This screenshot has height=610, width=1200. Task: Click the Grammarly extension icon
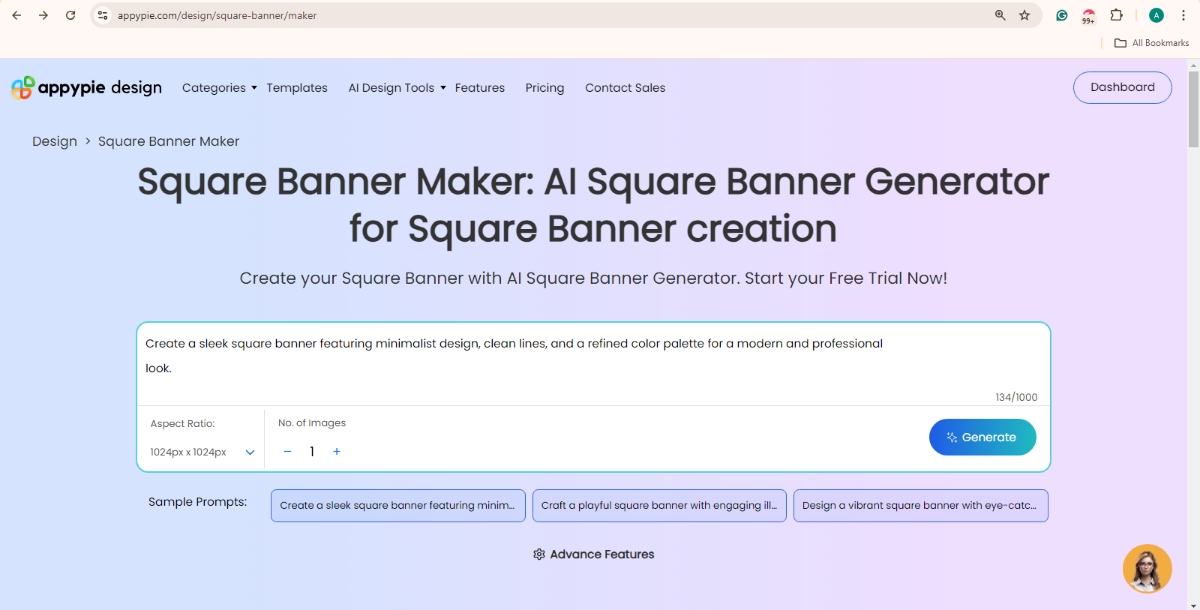(x=1061, y=15)
